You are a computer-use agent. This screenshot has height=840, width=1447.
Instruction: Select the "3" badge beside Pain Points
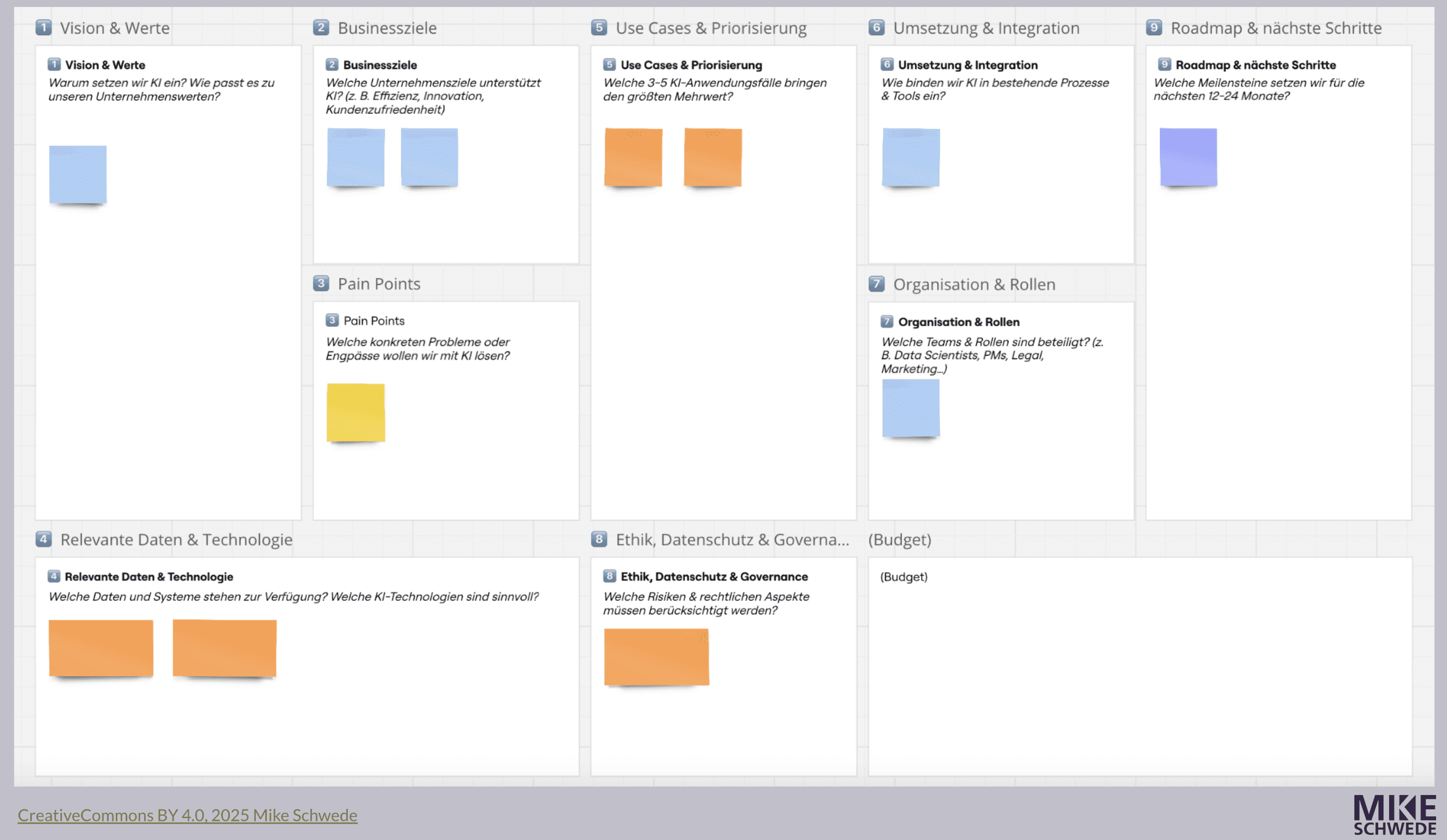point(332,320)
